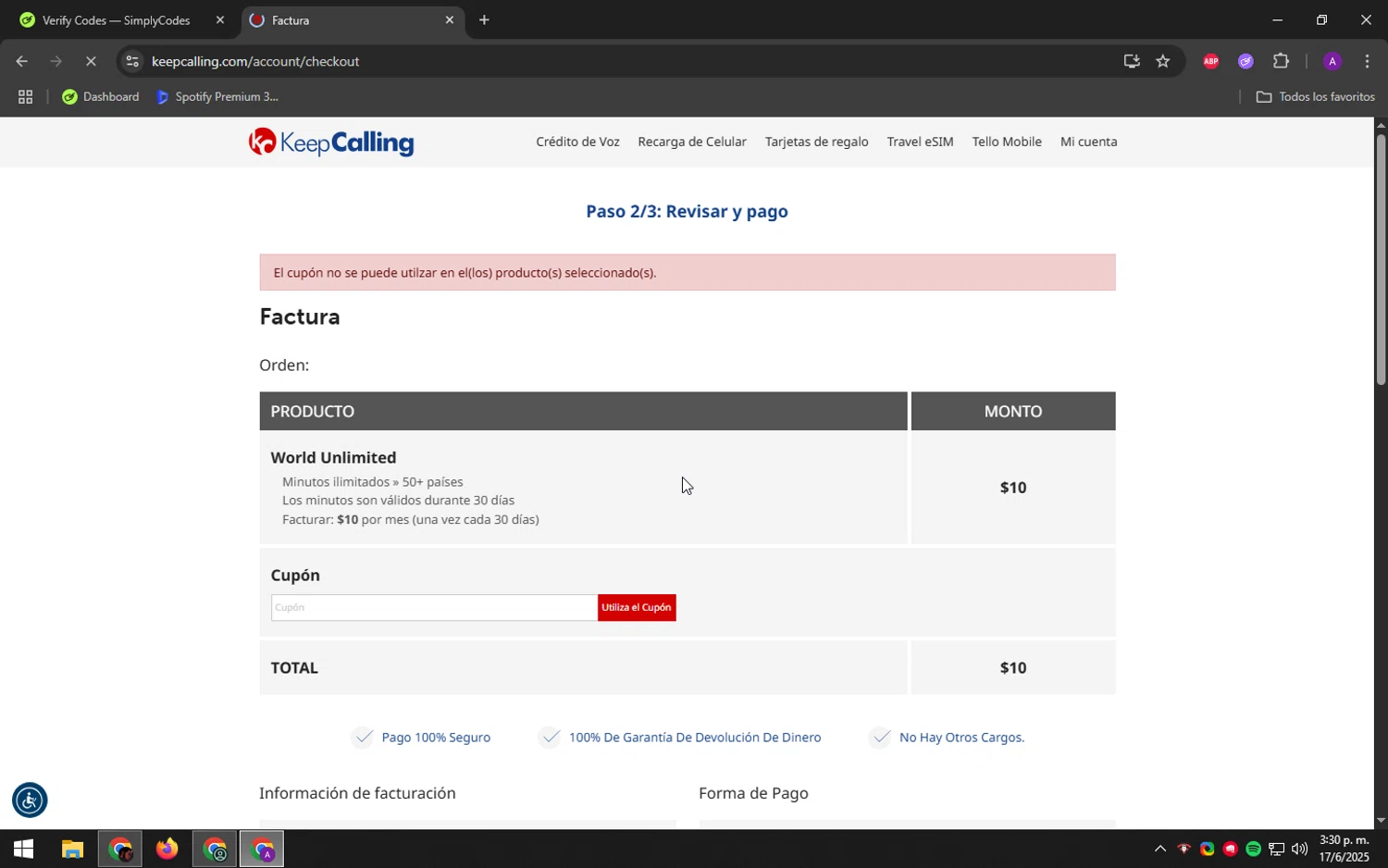Open File Explorer from taskbar

(x=72, y=849)
